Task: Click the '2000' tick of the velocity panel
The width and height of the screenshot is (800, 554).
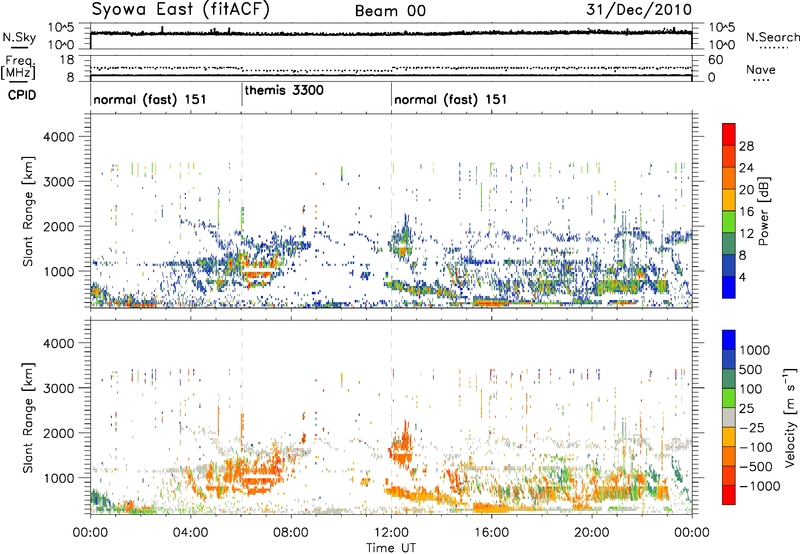Action: (x=58, y=433)
